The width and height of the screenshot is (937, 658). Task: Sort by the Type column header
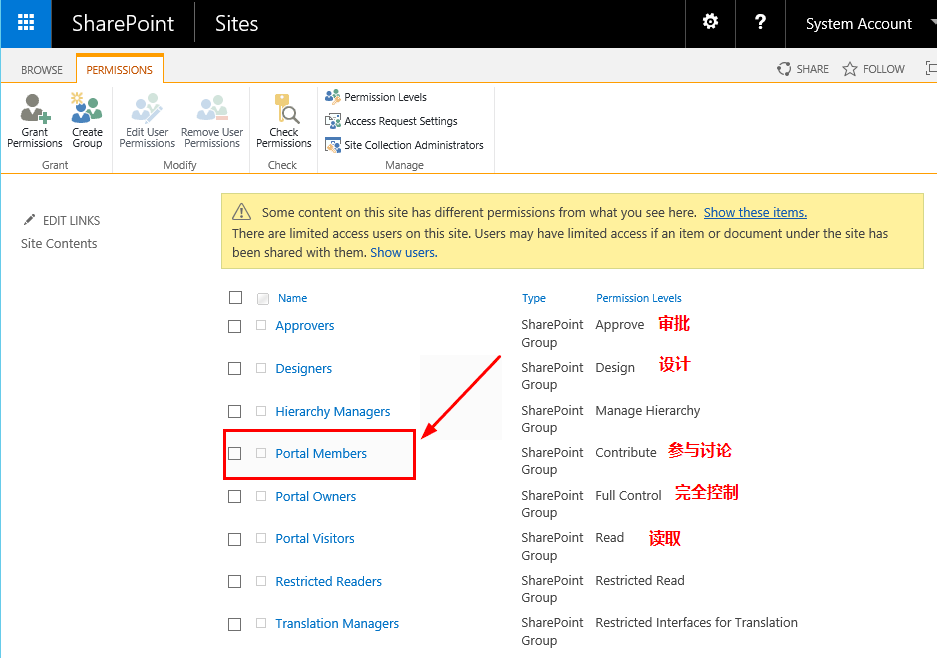click(534, 298)
